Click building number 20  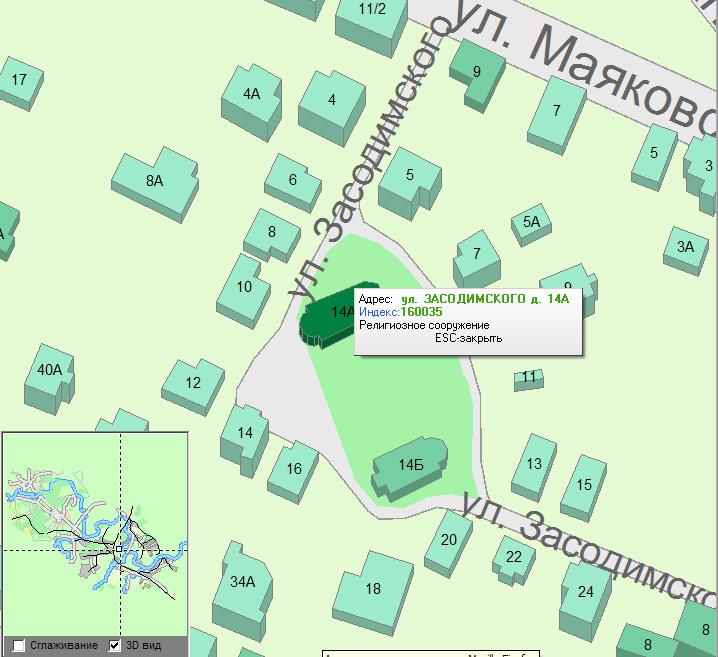(448, 540)
